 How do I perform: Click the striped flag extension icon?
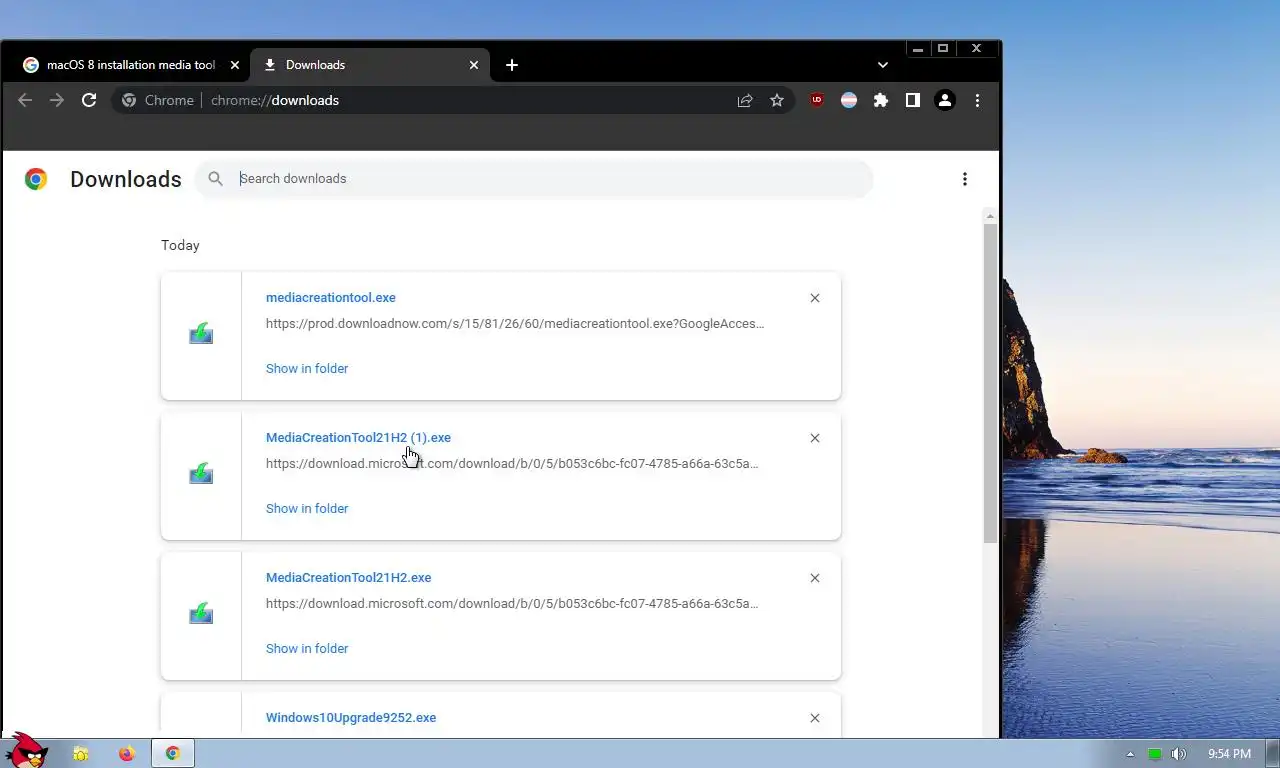point(849,100)
